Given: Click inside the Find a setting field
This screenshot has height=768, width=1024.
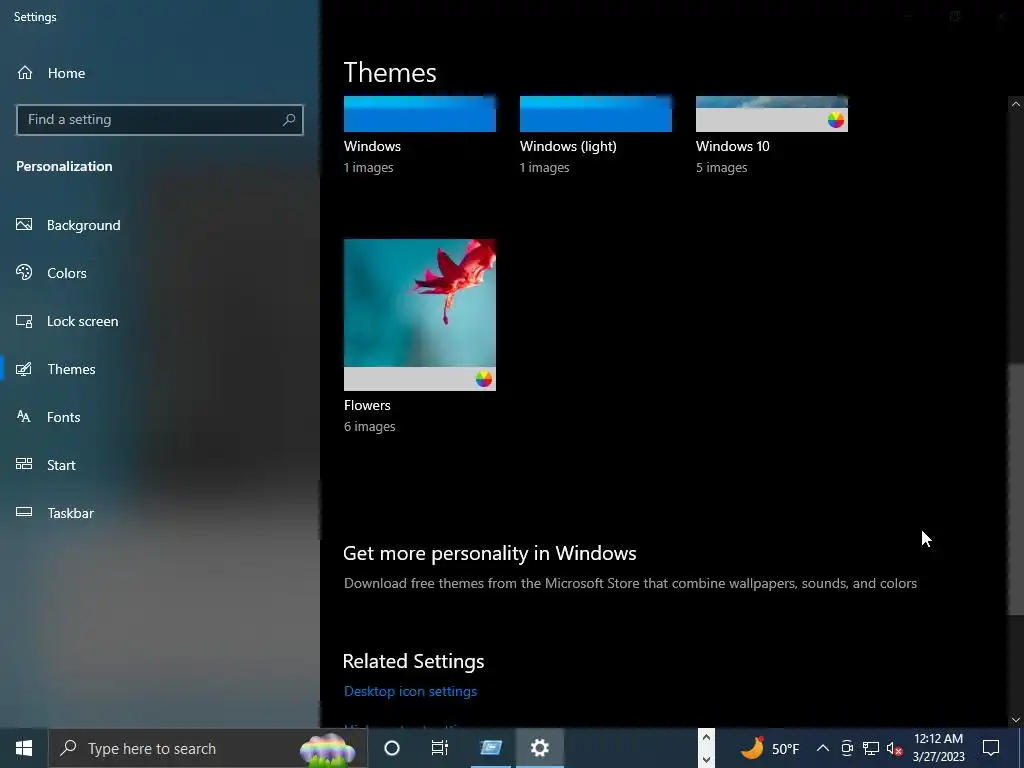Looking at the screenshot, I should point(159,120).
